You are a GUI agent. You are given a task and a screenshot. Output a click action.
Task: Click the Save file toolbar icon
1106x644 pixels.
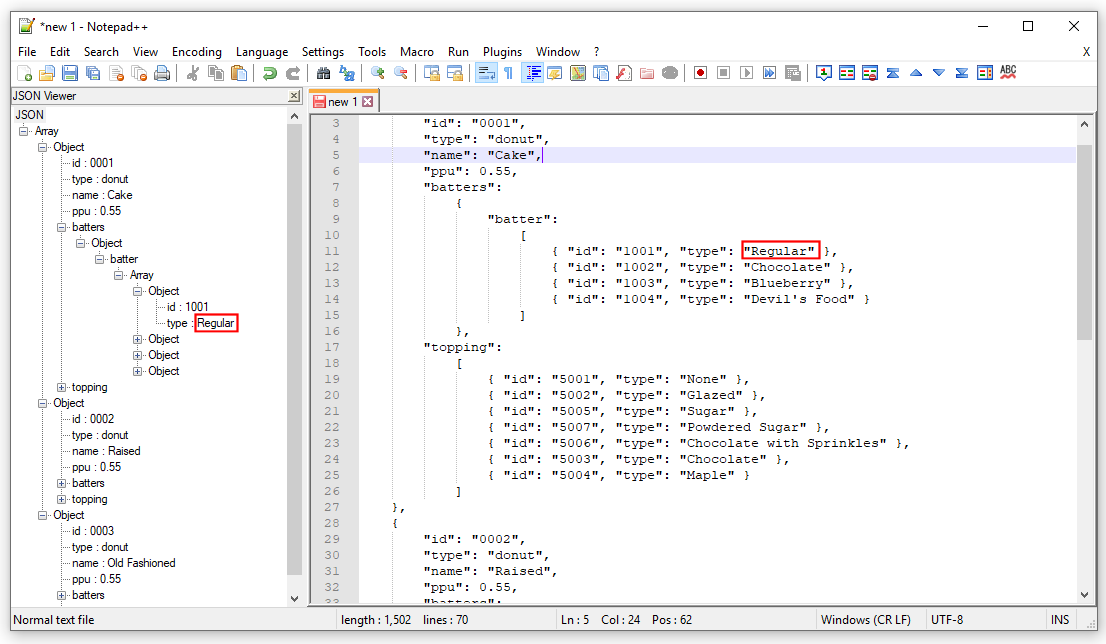[x=70, y=73]
